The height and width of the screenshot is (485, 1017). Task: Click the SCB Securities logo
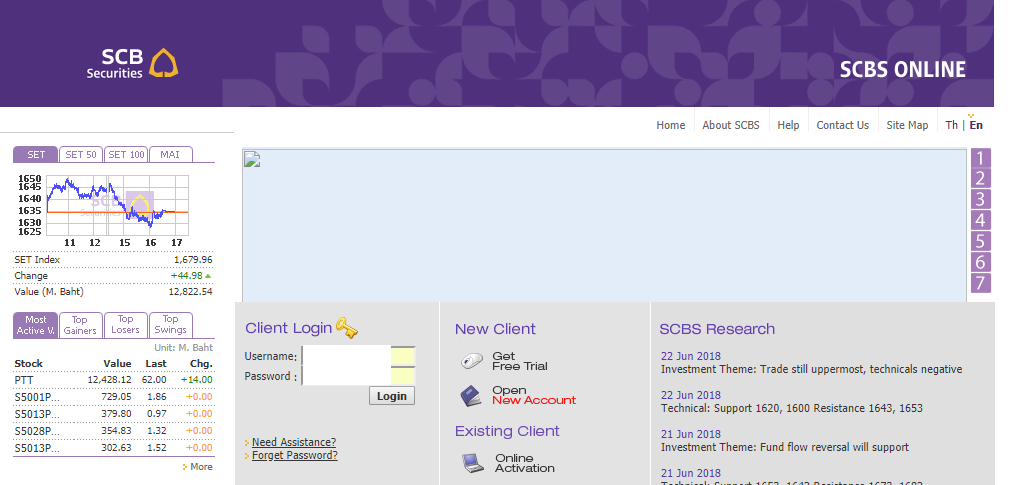(x=132, y=64)
